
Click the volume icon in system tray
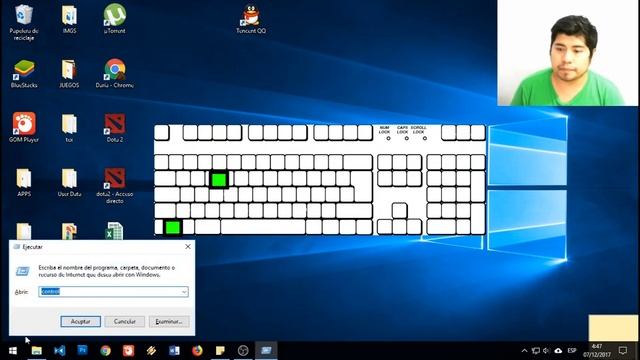point(547,351)
